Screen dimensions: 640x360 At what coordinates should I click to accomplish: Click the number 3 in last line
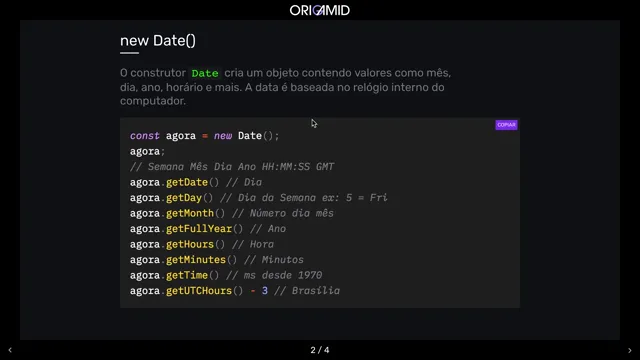265,291
